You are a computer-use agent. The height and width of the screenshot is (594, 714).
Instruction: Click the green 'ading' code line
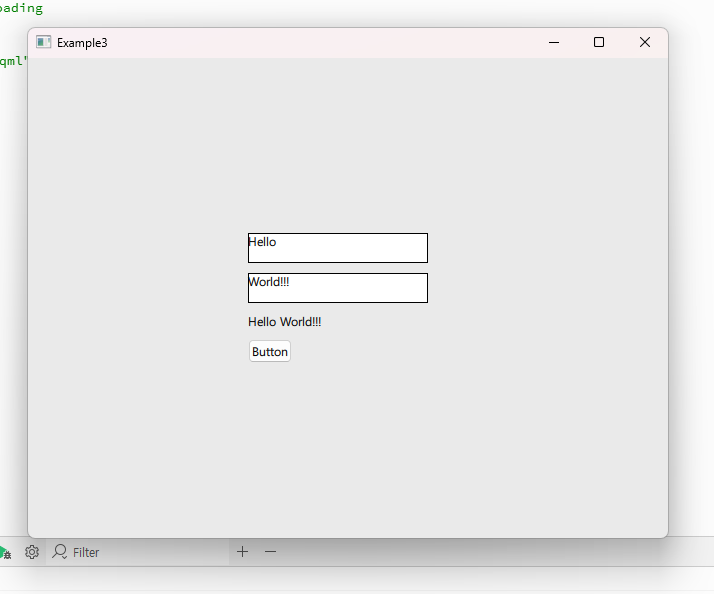[x=20, y=8]
